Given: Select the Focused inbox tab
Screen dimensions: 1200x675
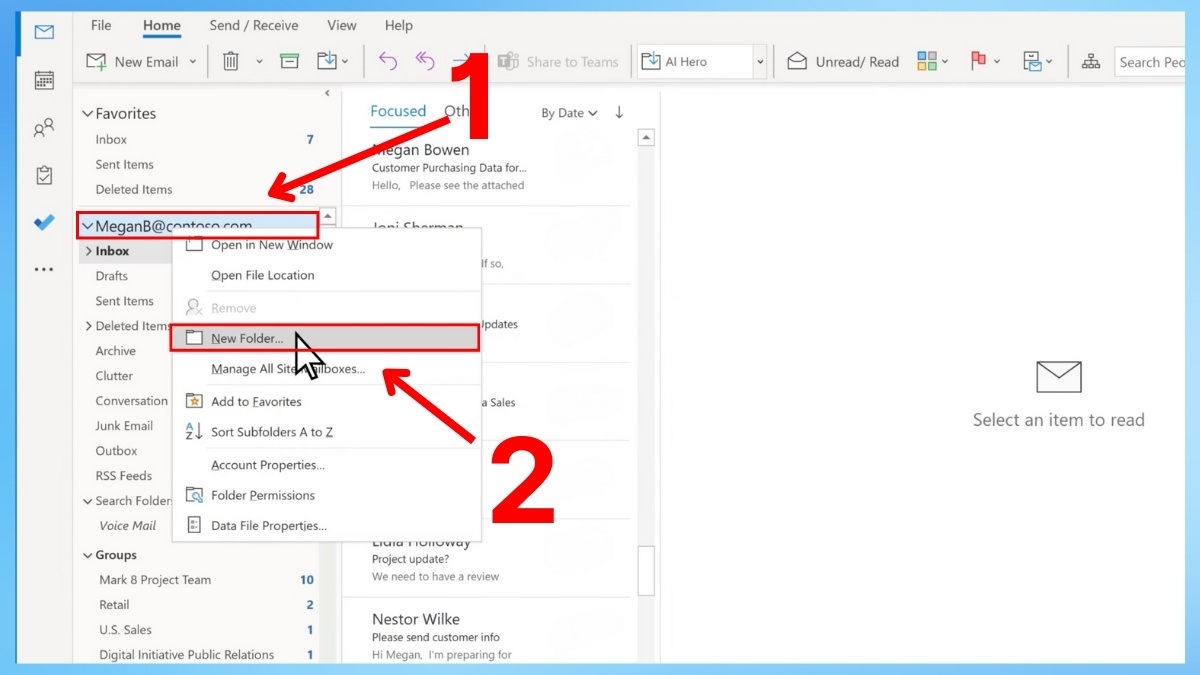Looking at the screenshot, I should (x=398, y=112).
